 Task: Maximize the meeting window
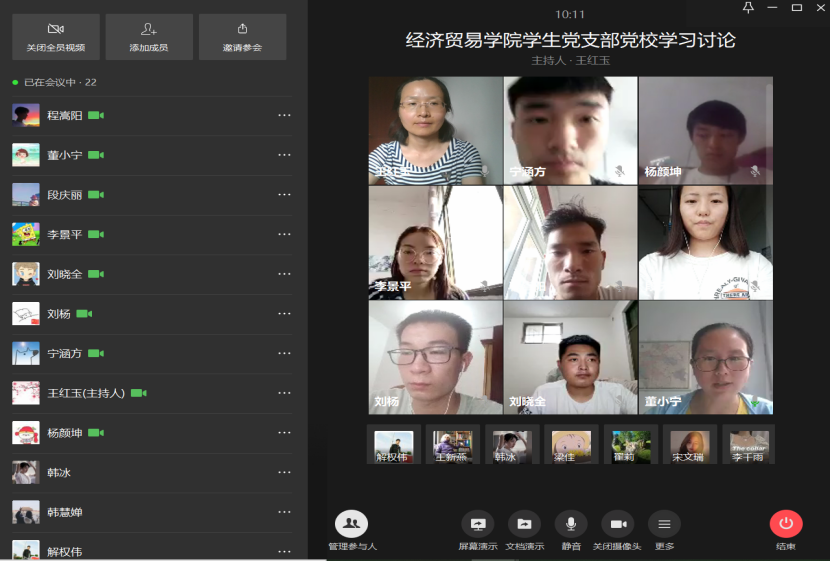(x=797, y=7)
